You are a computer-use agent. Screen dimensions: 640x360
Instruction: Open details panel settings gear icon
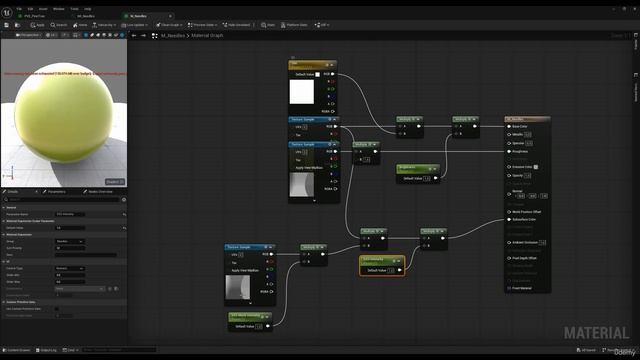tap(124, 200)
